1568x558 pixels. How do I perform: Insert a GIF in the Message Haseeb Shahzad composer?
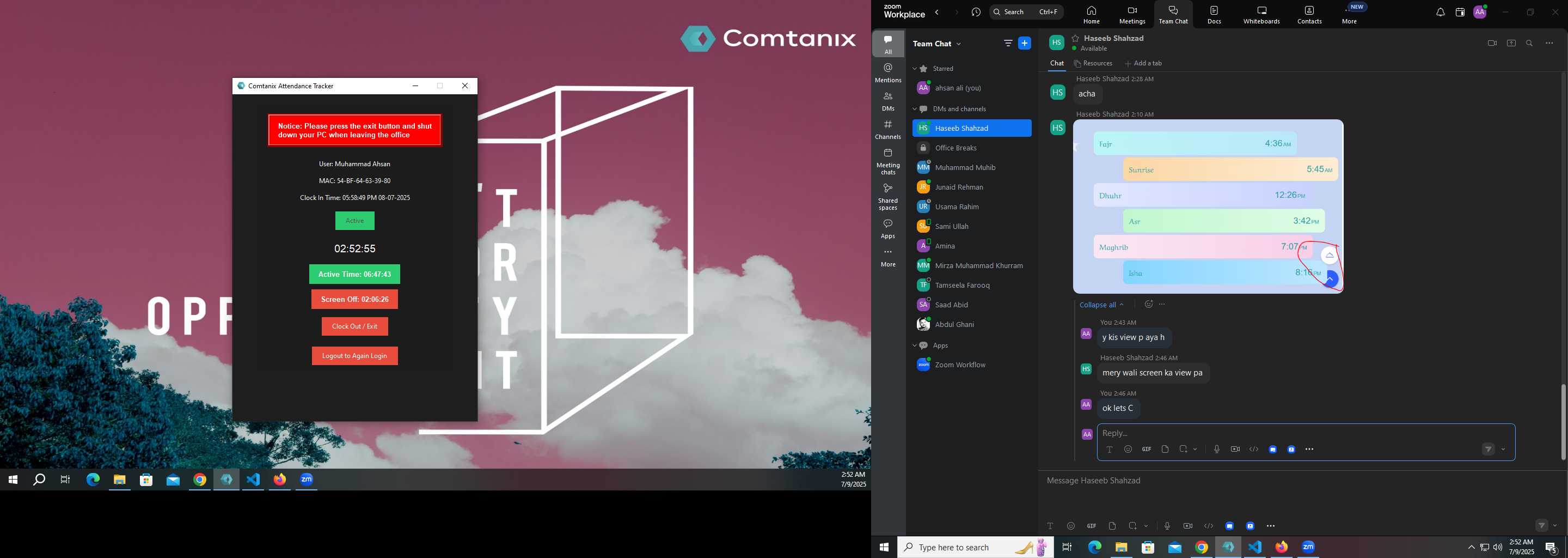pyautogui.click(x=1092, y=526)
